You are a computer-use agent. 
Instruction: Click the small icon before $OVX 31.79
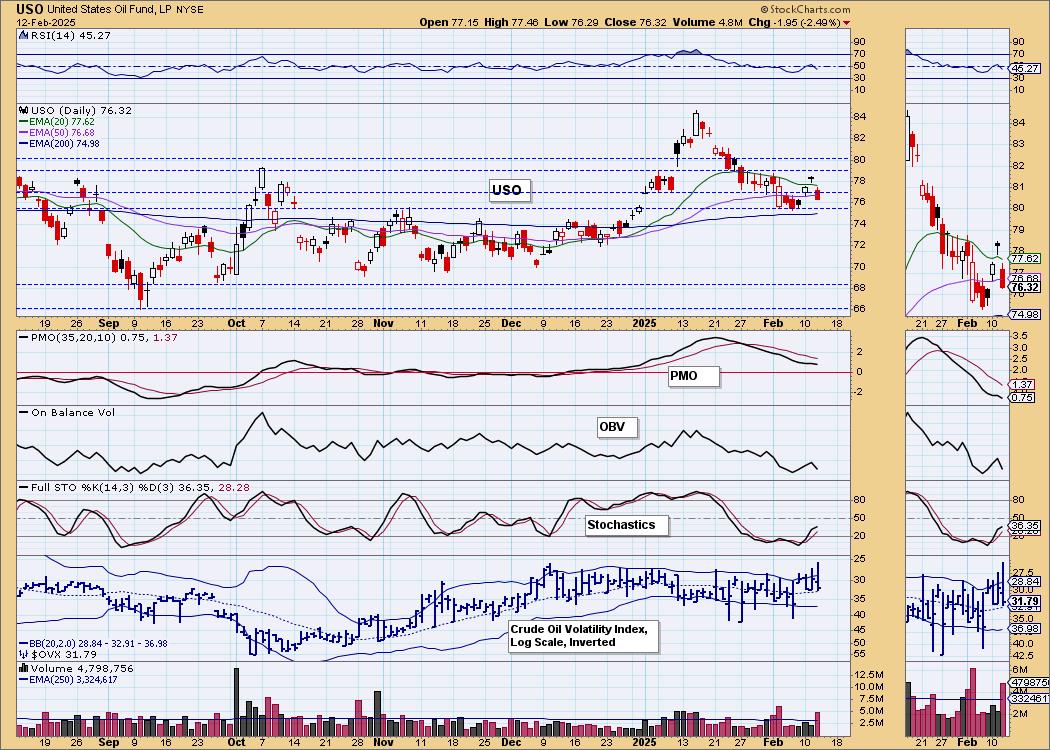pos(23,654)
